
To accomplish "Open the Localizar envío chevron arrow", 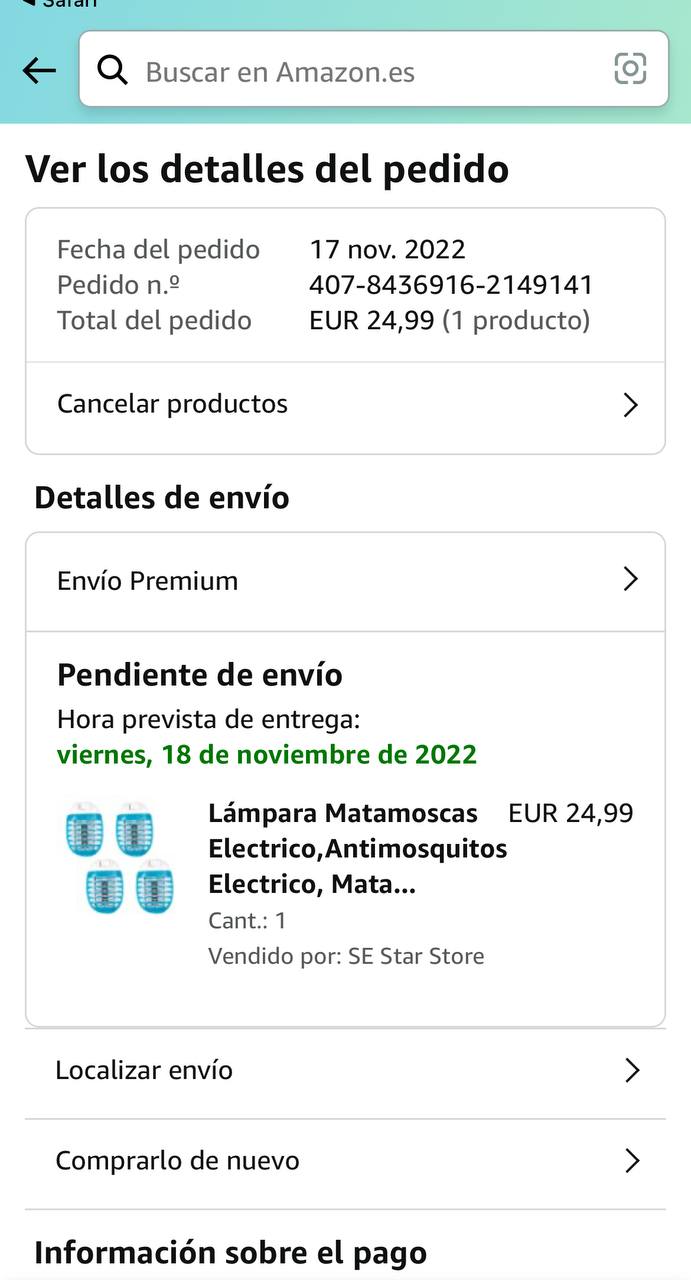I will 631,1071.
